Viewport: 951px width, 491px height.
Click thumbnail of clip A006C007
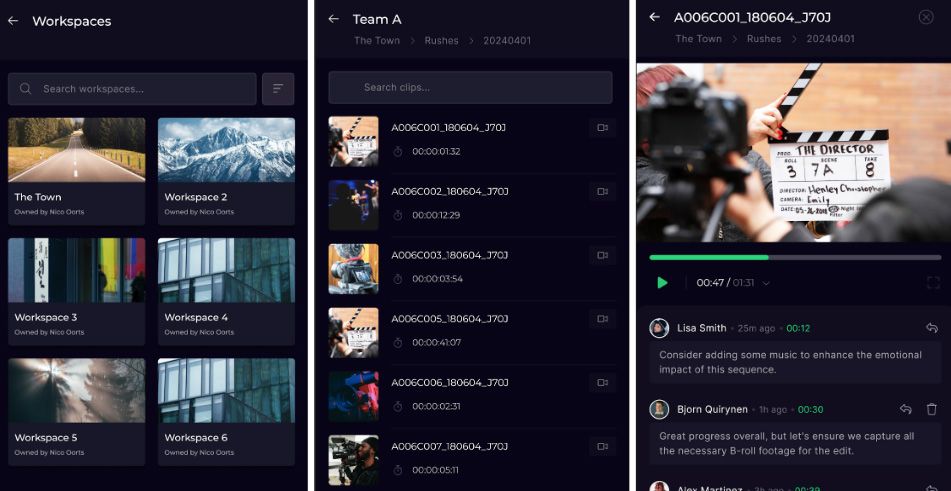pos(354,460)
